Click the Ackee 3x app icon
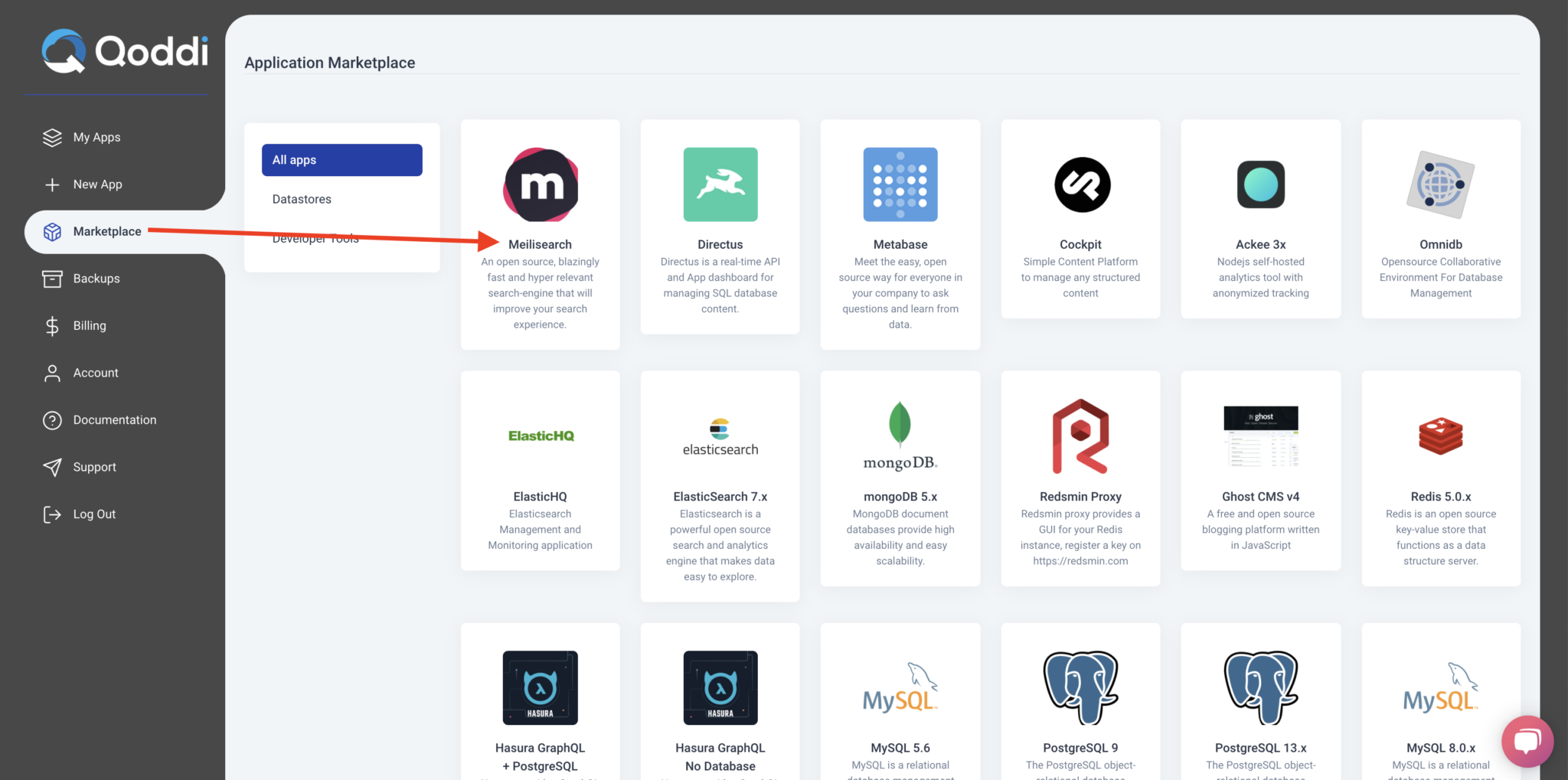The height and width of the screenshot is (780, 1568). click(1260, 184)
